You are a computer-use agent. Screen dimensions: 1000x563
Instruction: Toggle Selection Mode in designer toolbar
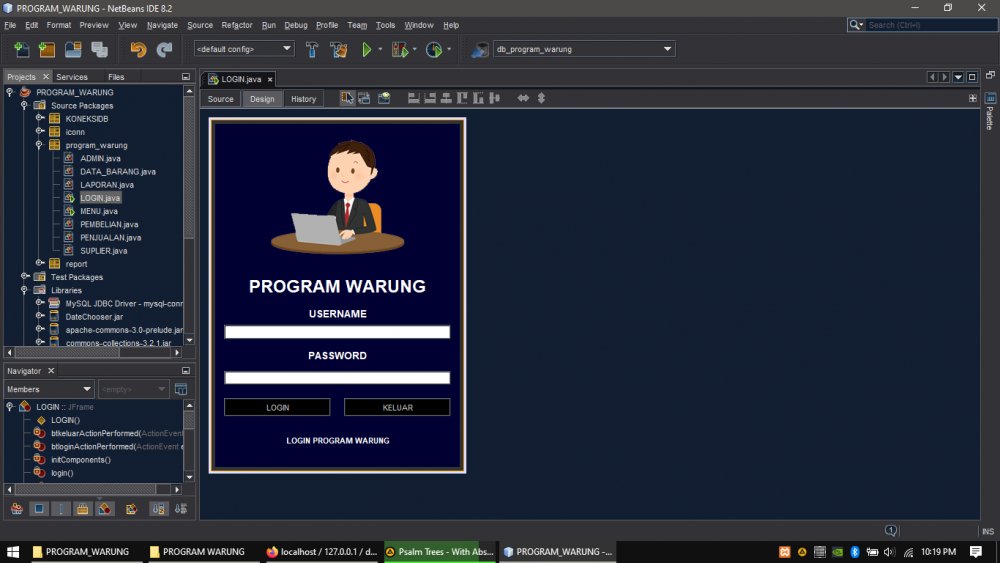click(x=347, y=98)
